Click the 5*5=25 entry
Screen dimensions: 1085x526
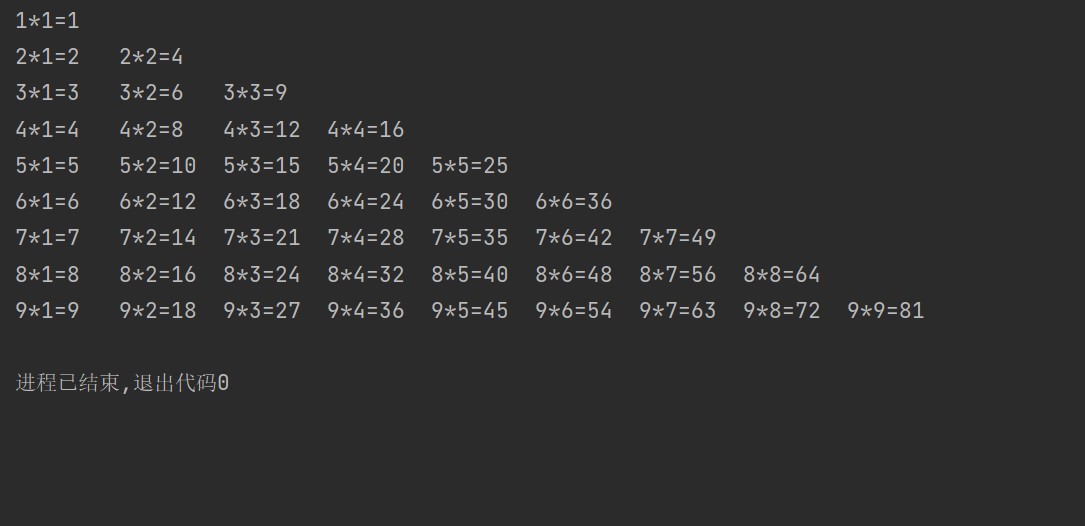click(x=469, y=166)
